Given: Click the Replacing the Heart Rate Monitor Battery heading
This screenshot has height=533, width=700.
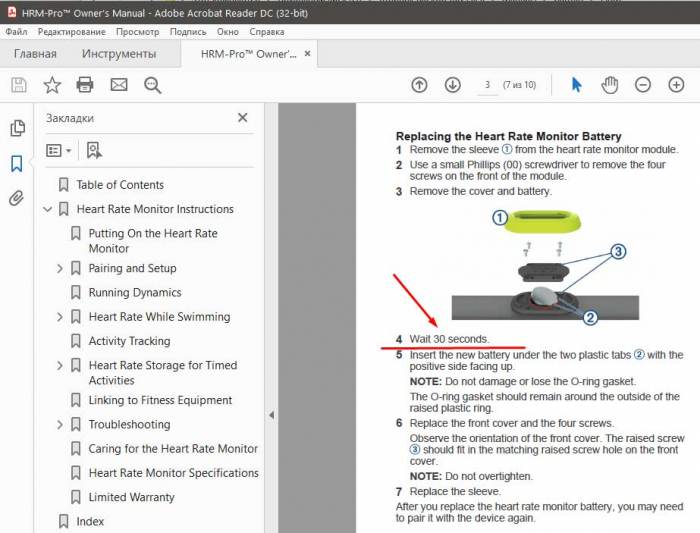Looking at the screenshot, I should pyautogui.click(x=508, y=136).
